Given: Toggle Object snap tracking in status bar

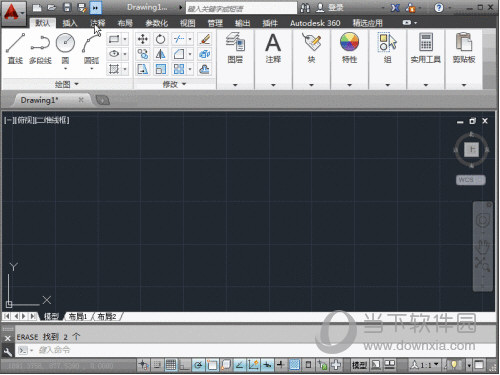Looking at the screenshot, I should coord(239,365).
